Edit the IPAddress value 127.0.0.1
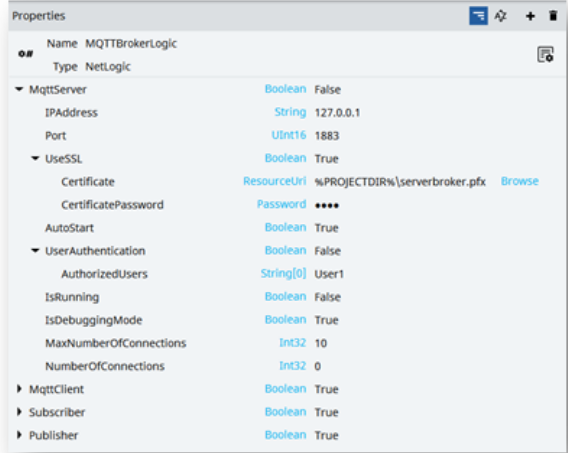The width and height of the screenshot is (568, 453). 337,113
